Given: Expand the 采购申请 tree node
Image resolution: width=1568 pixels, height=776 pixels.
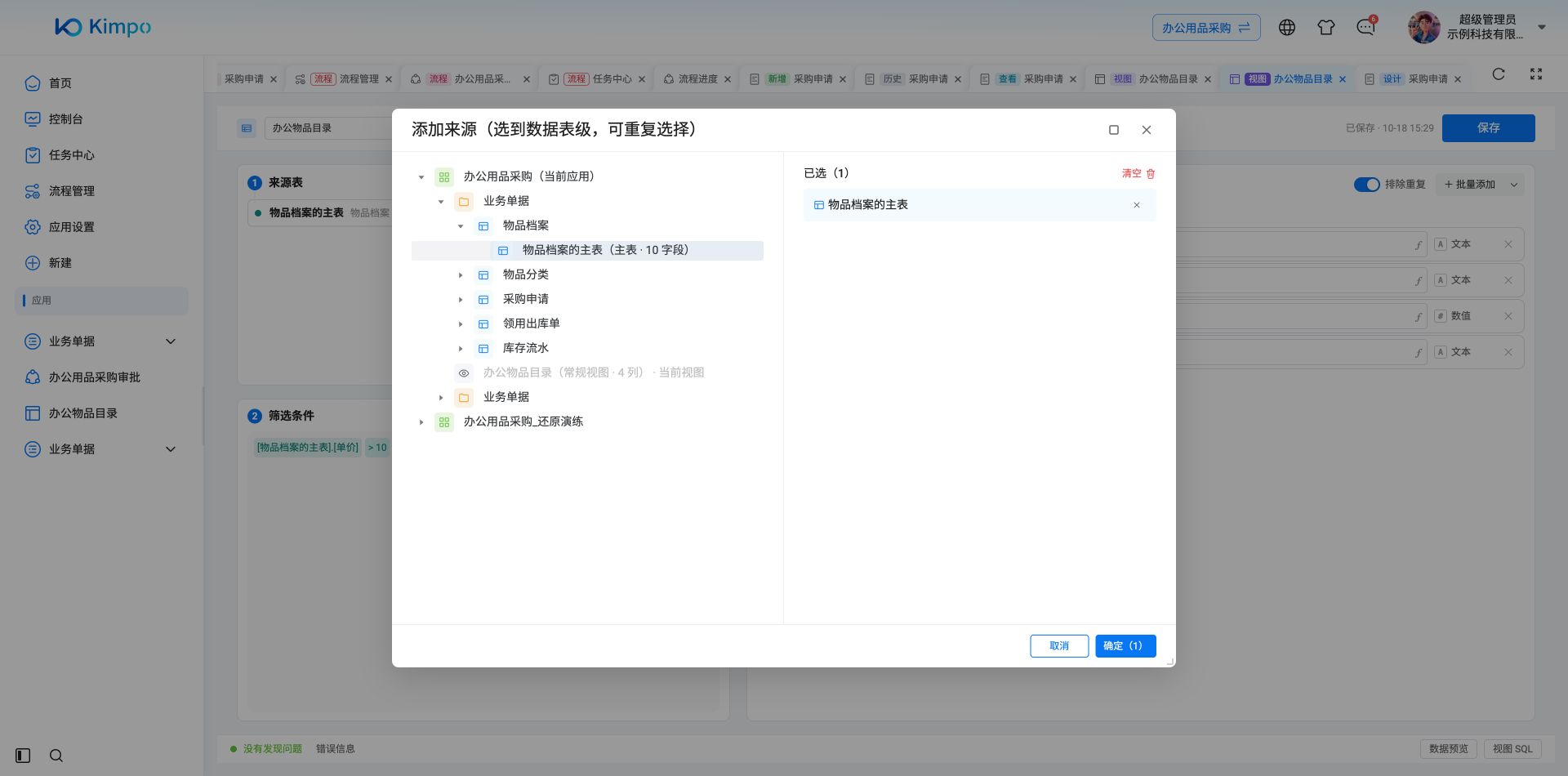Looking at the screenshot, I should [461, 300].
